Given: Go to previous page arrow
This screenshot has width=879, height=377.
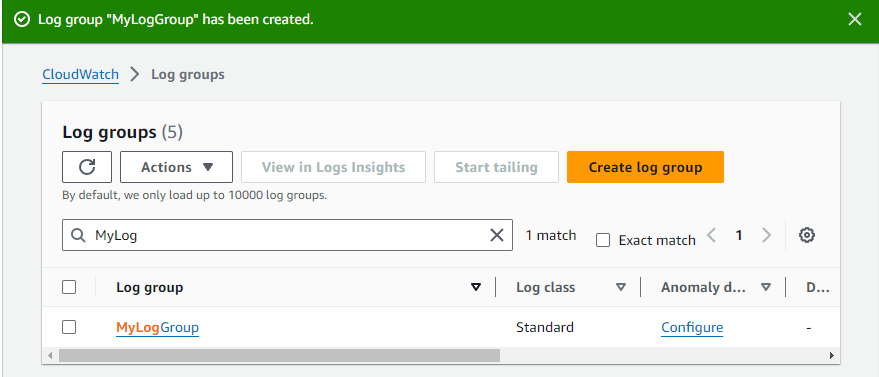Looking at the screenshot, I should [x=712, y=235].
